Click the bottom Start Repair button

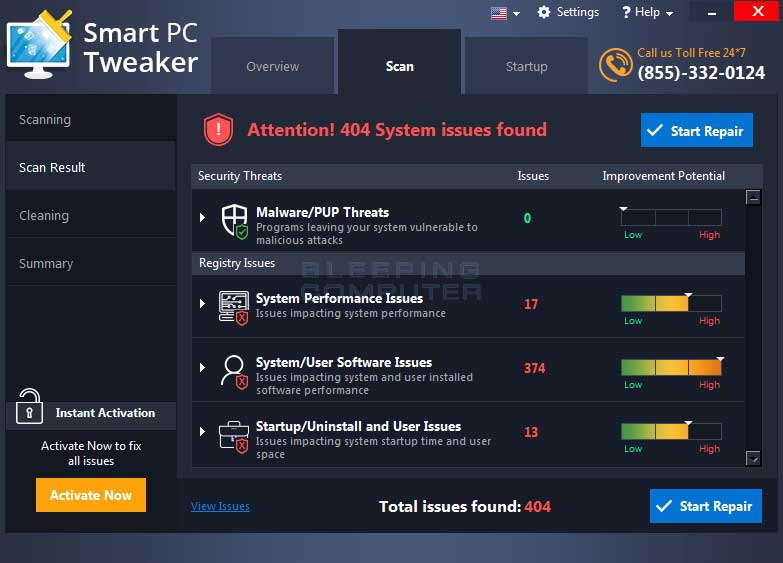706,506
